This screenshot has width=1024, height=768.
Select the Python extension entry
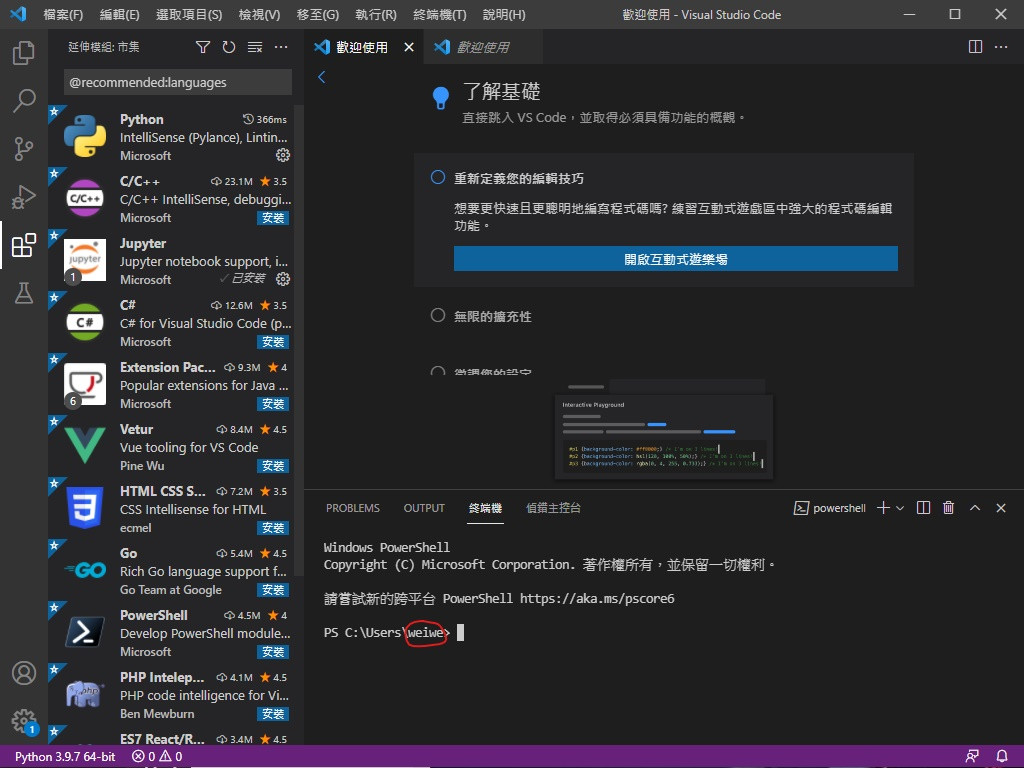(171, 137)
